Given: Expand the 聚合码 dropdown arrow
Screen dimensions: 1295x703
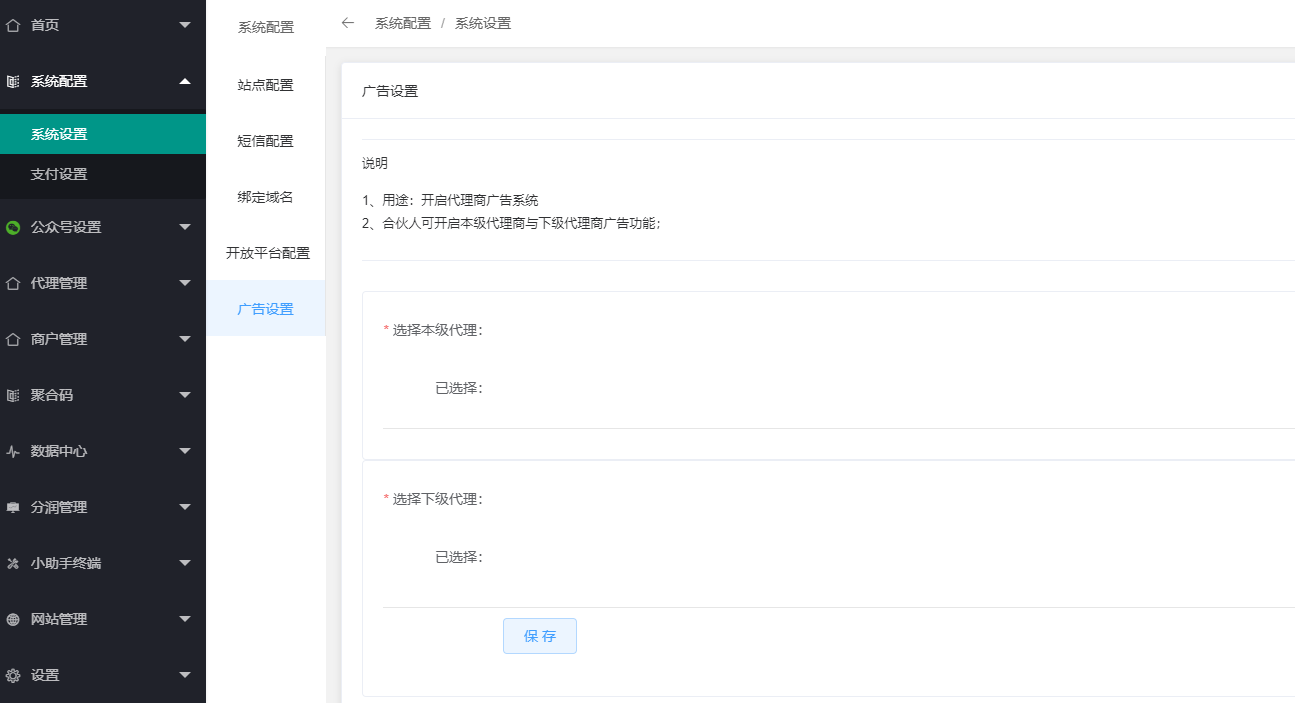Looking at the screenshot, I should (x=185, y=395).
